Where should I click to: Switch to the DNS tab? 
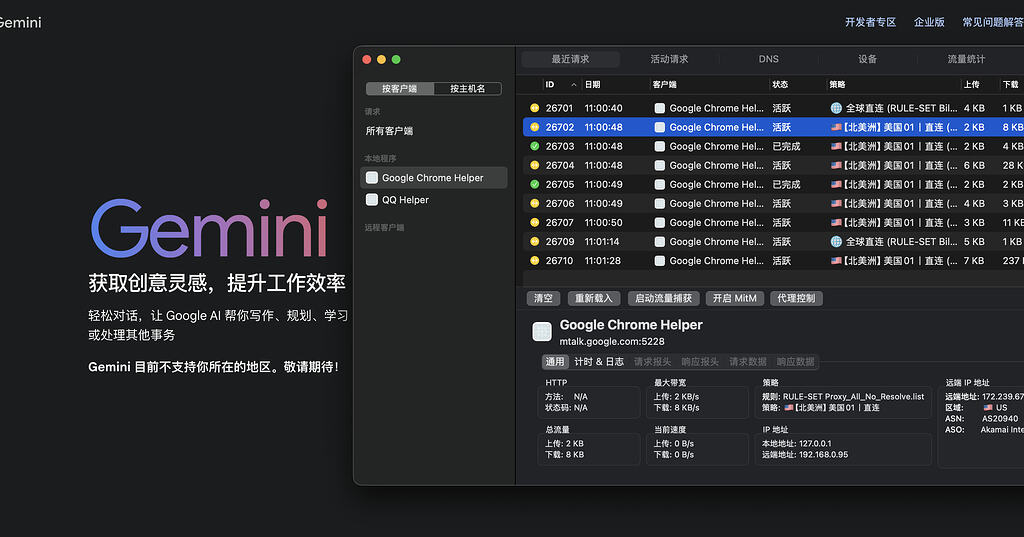click(x=769, y=59)
